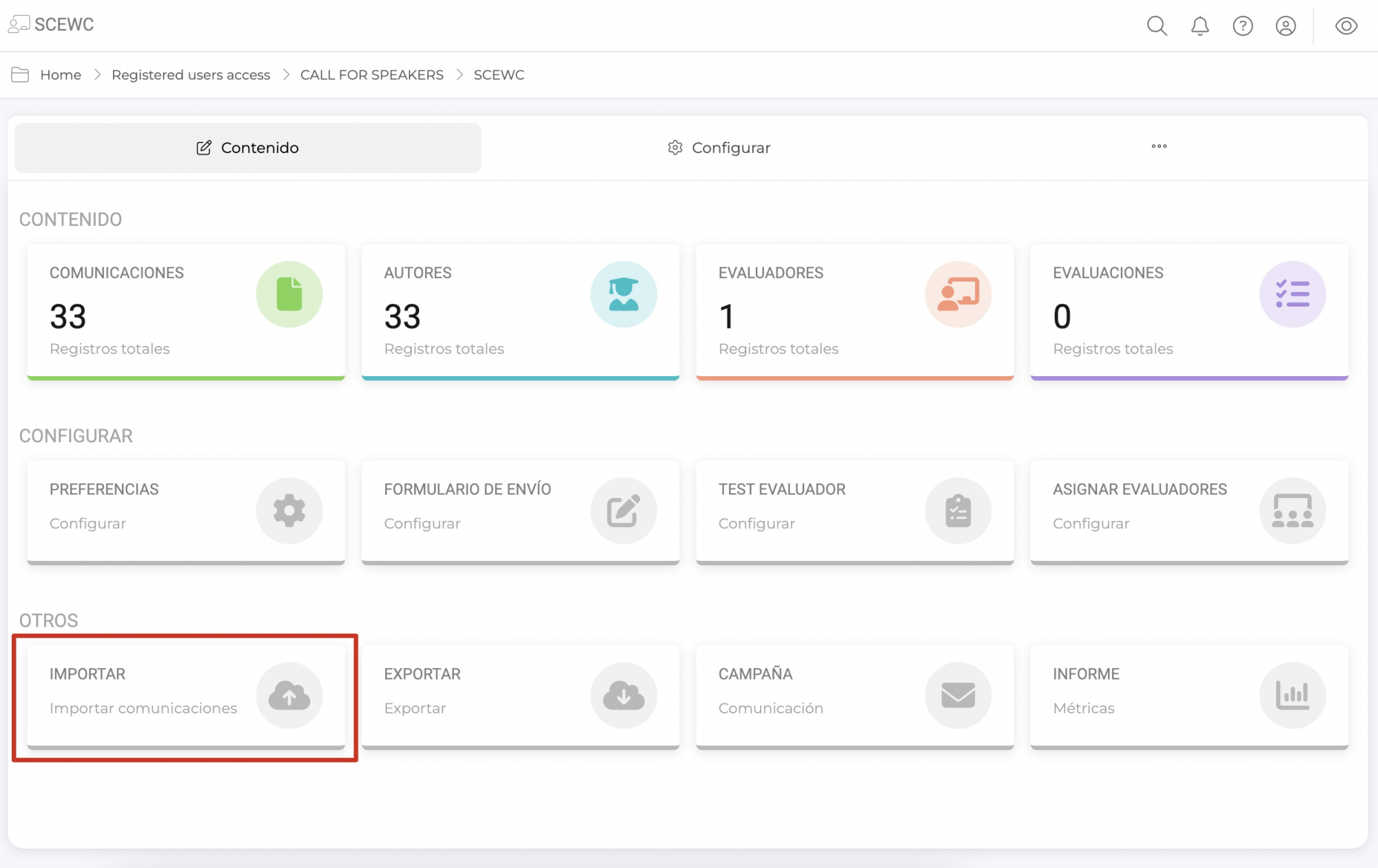Click 'Configurar' under Preferencias
The image size is (1378, 868).
(88, 524)
